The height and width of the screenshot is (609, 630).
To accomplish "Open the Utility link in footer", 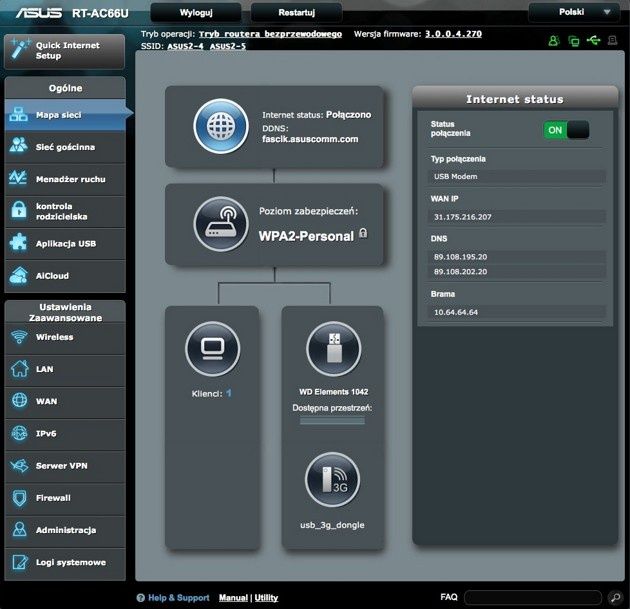I will pos(266,598).
